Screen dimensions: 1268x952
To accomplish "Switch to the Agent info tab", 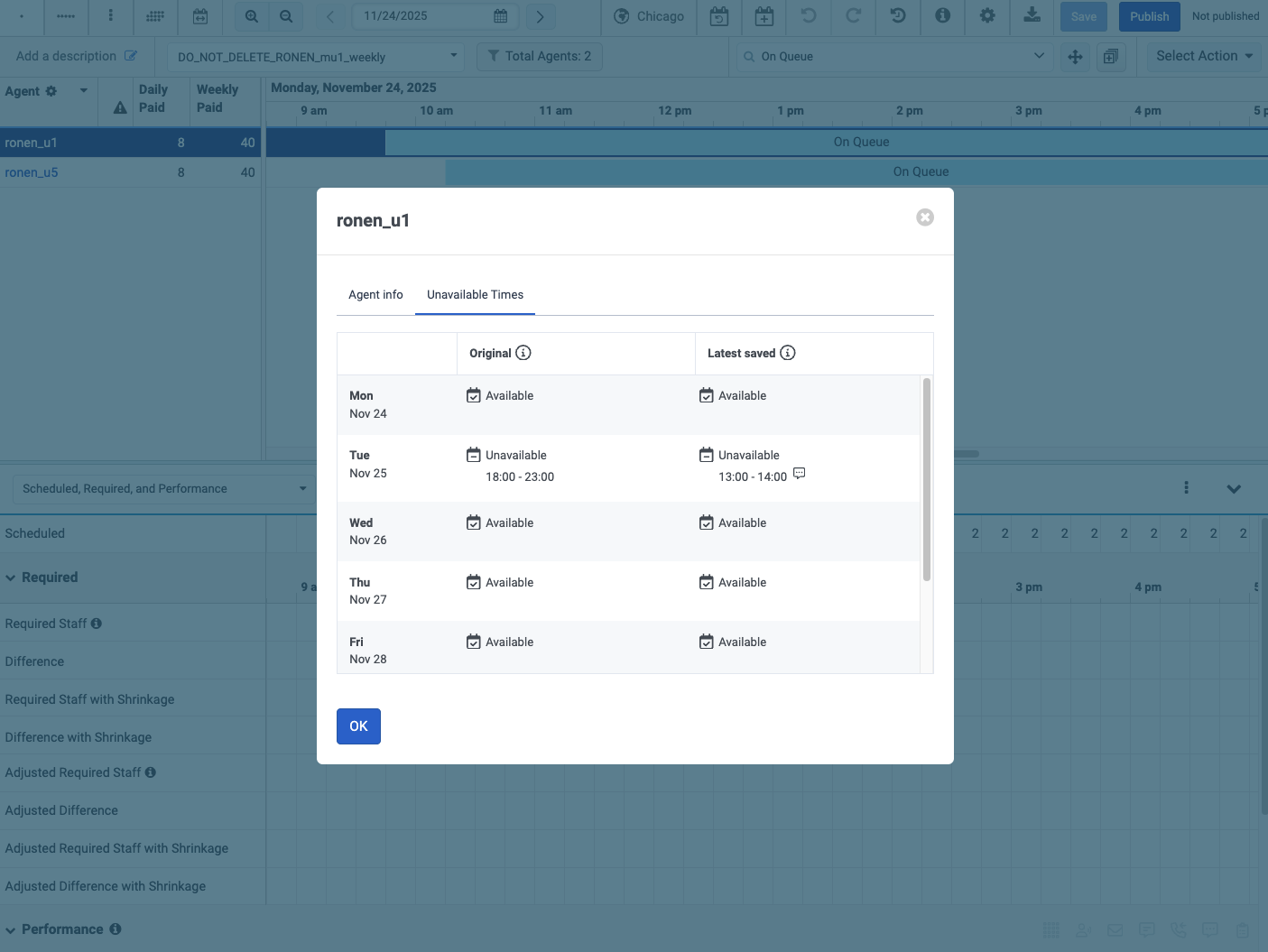I will tap(375, 295).
